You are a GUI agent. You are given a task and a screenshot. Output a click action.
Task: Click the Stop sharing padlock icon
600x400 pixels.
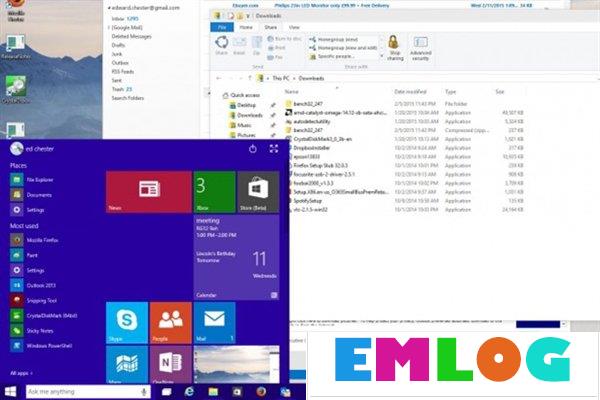(394, 48)
